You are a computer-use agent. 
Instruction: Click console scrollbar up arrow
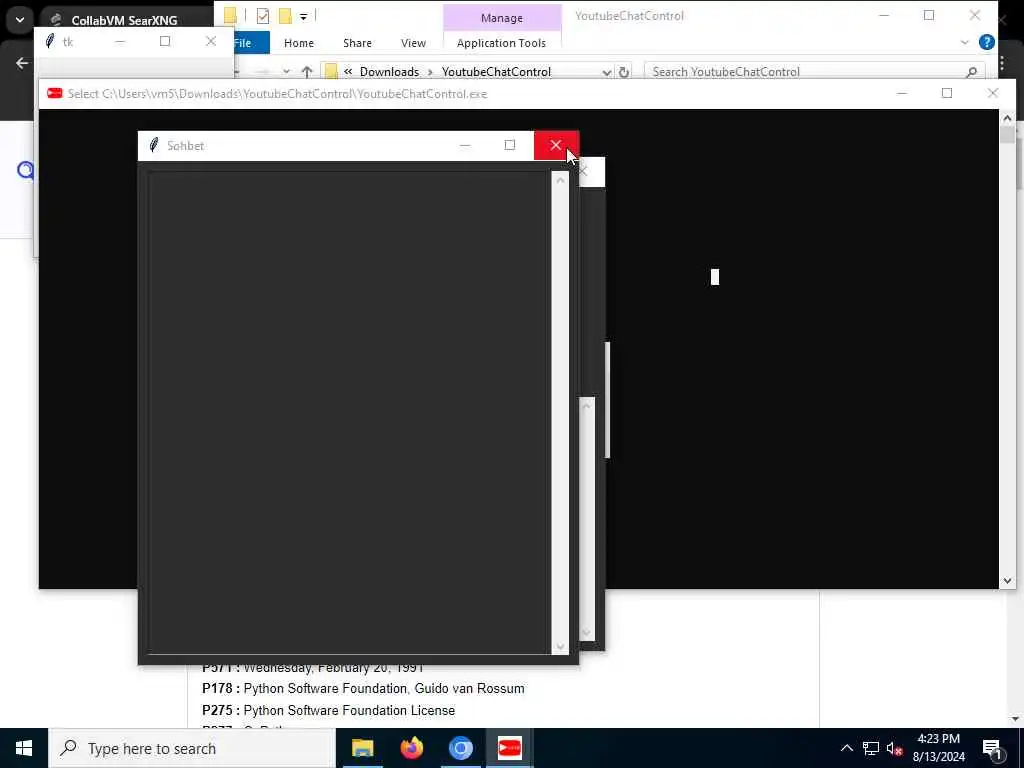point(1007,118)
